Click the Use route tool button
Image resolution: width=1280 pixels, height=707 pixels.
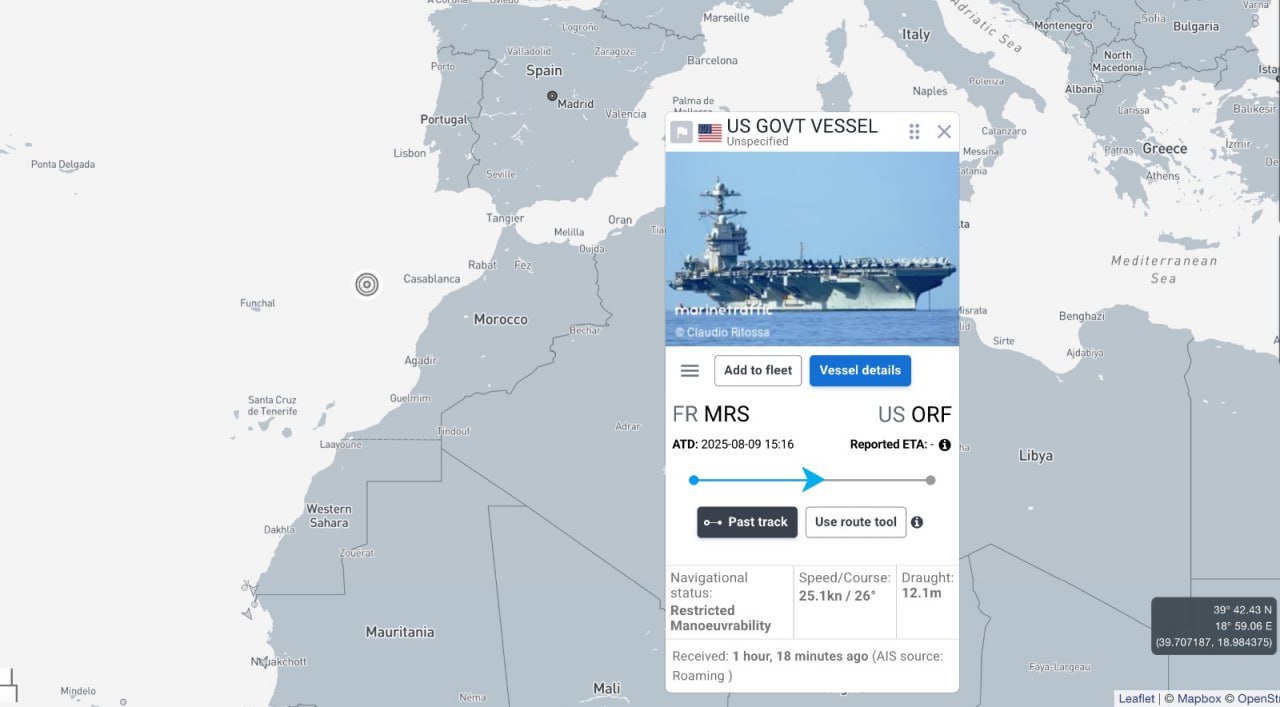(856, 522)
